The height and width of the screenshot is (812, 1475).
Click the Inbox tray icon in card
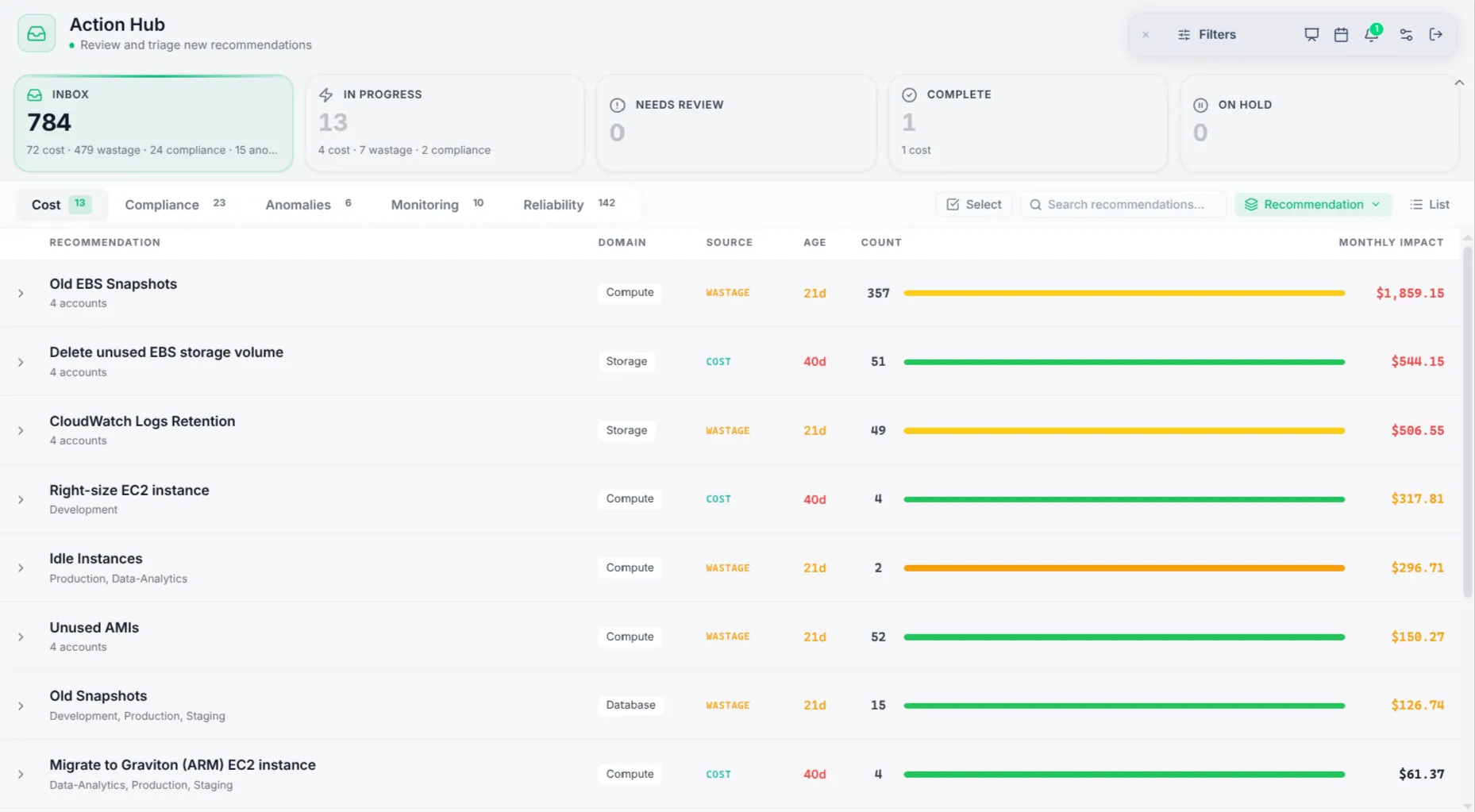click(34, 95)
